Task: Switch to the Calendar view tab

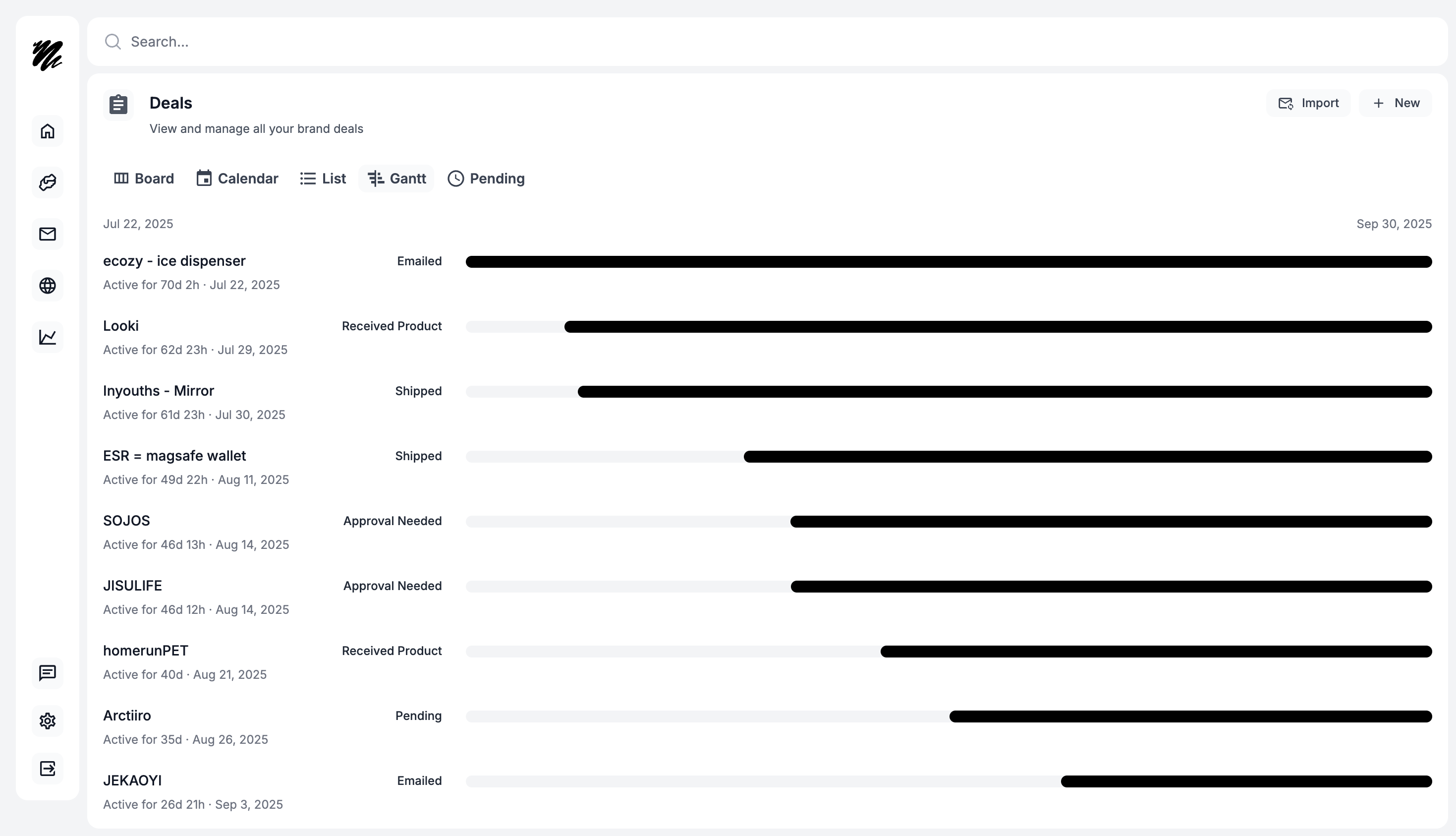Action: 237,179
